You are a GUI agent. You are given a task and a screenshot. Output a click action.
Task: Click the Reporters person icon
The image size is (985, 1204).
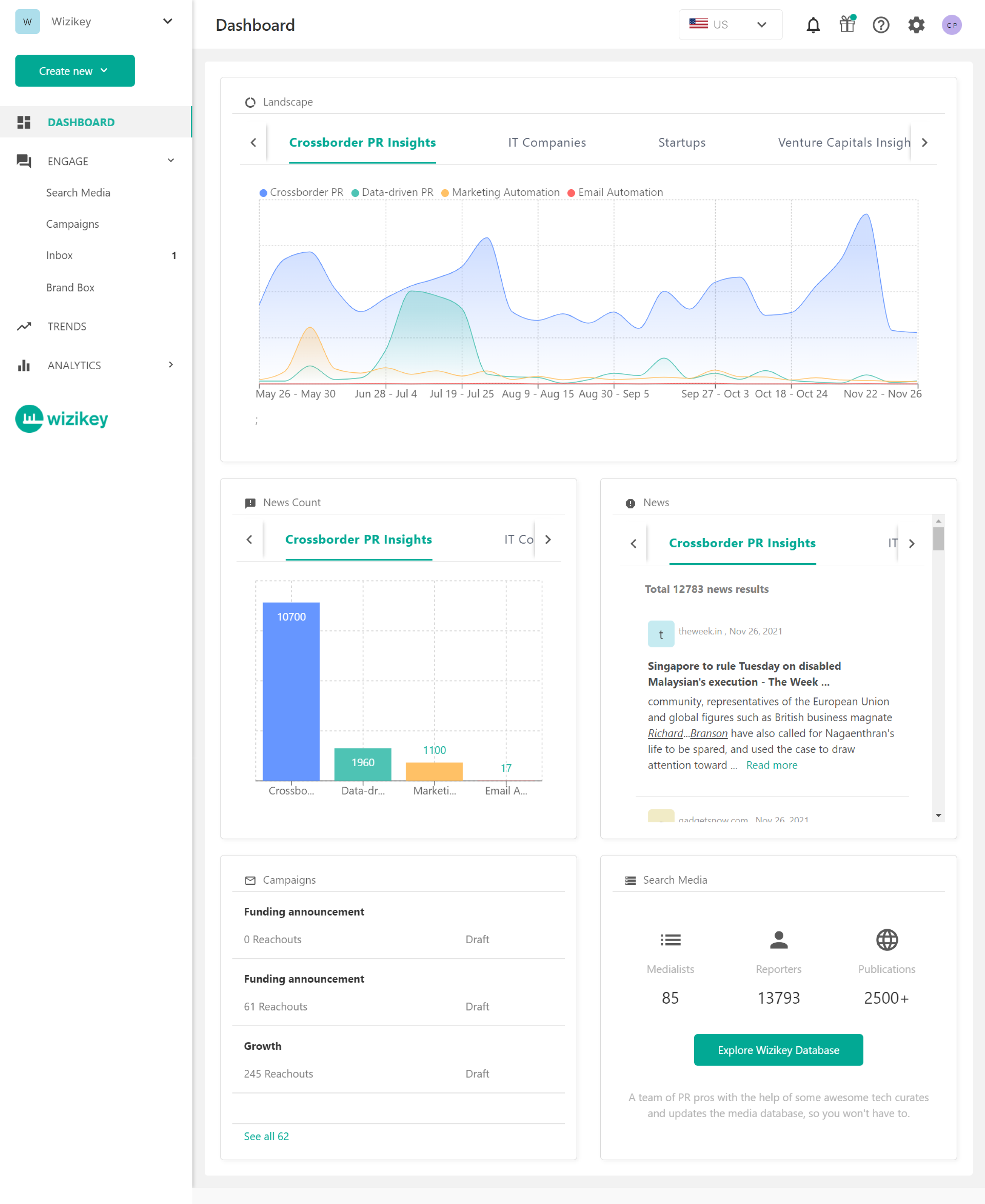pos(778,940)
